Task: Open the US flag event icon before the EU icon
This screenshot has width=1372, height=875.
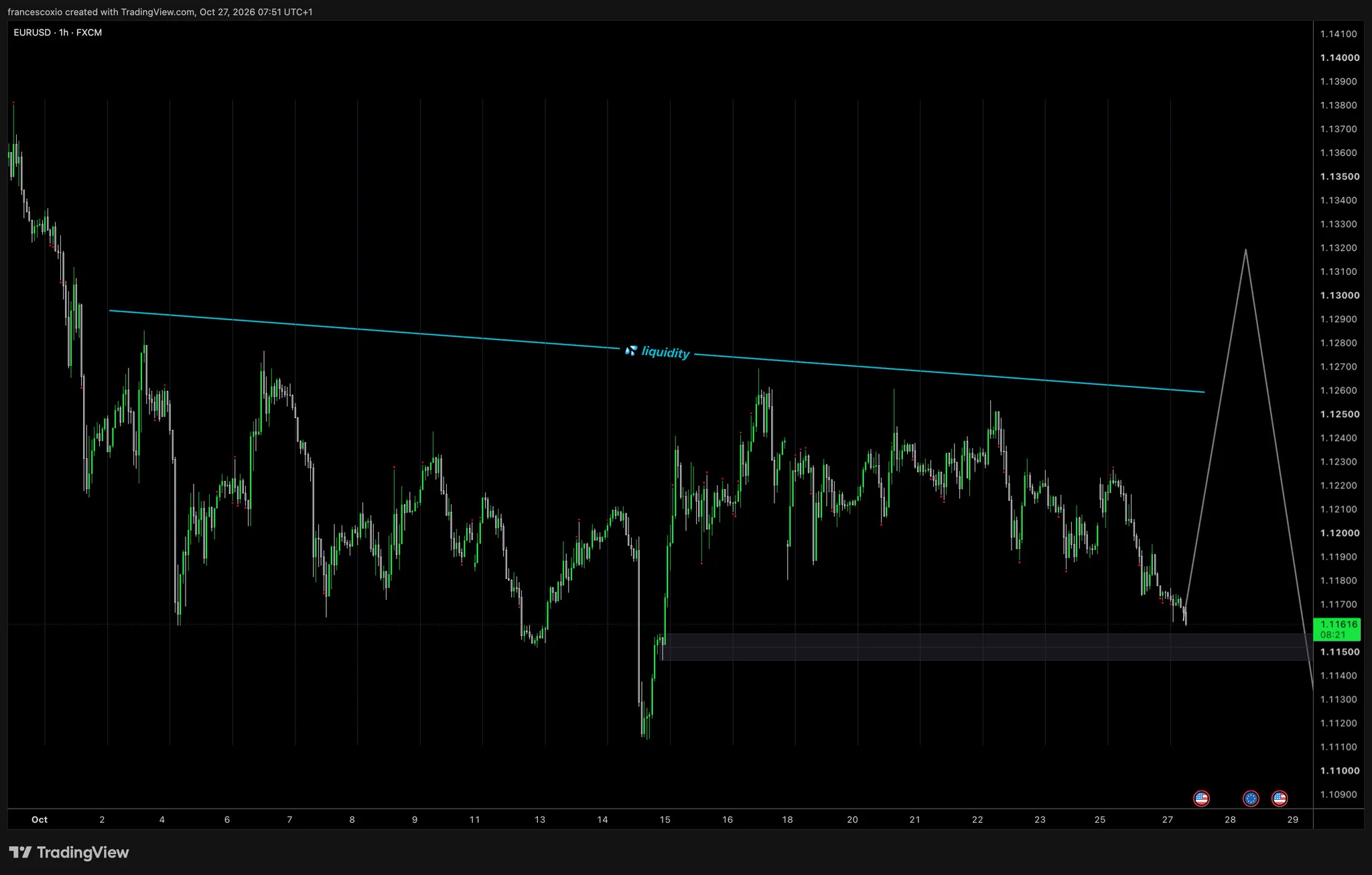Action: (x=1201, y=798)
